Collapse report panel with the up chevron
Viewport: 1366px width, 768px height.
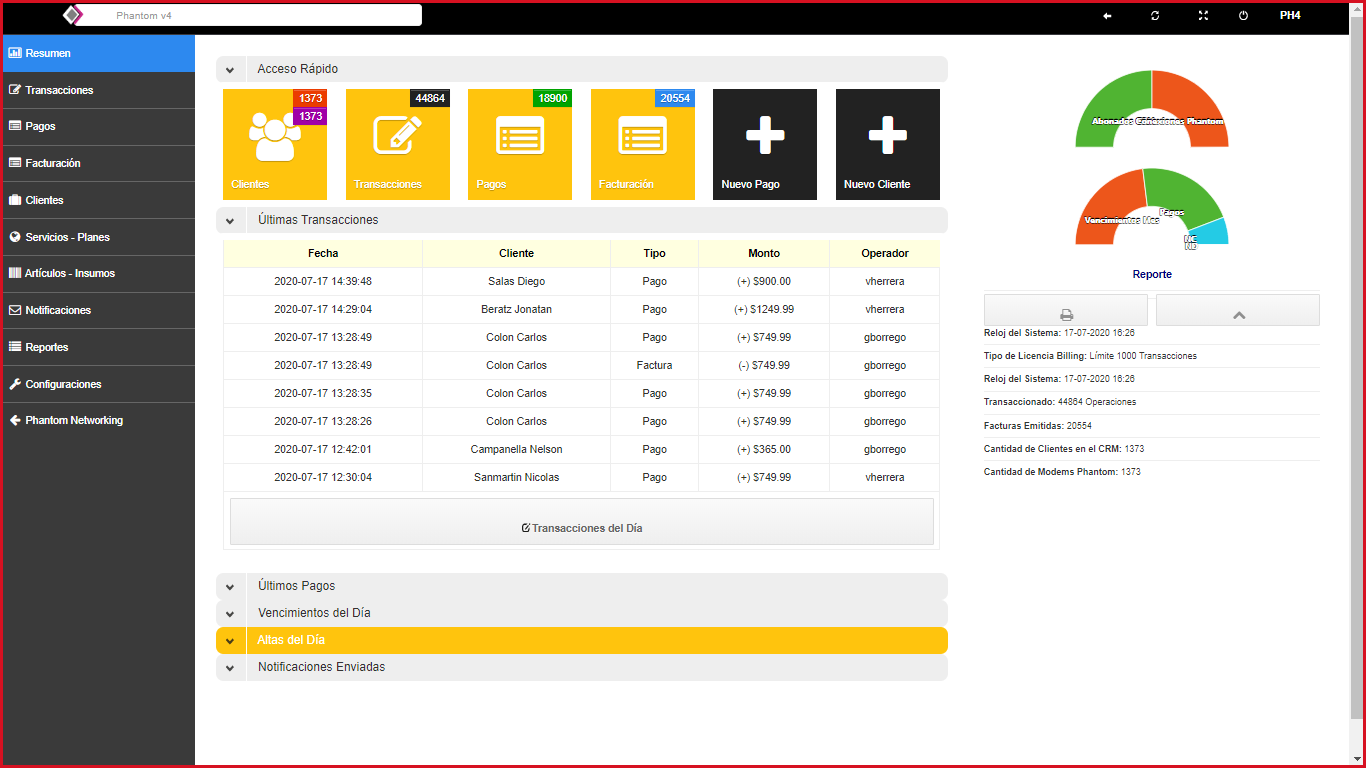click(x=1238, y=312)
